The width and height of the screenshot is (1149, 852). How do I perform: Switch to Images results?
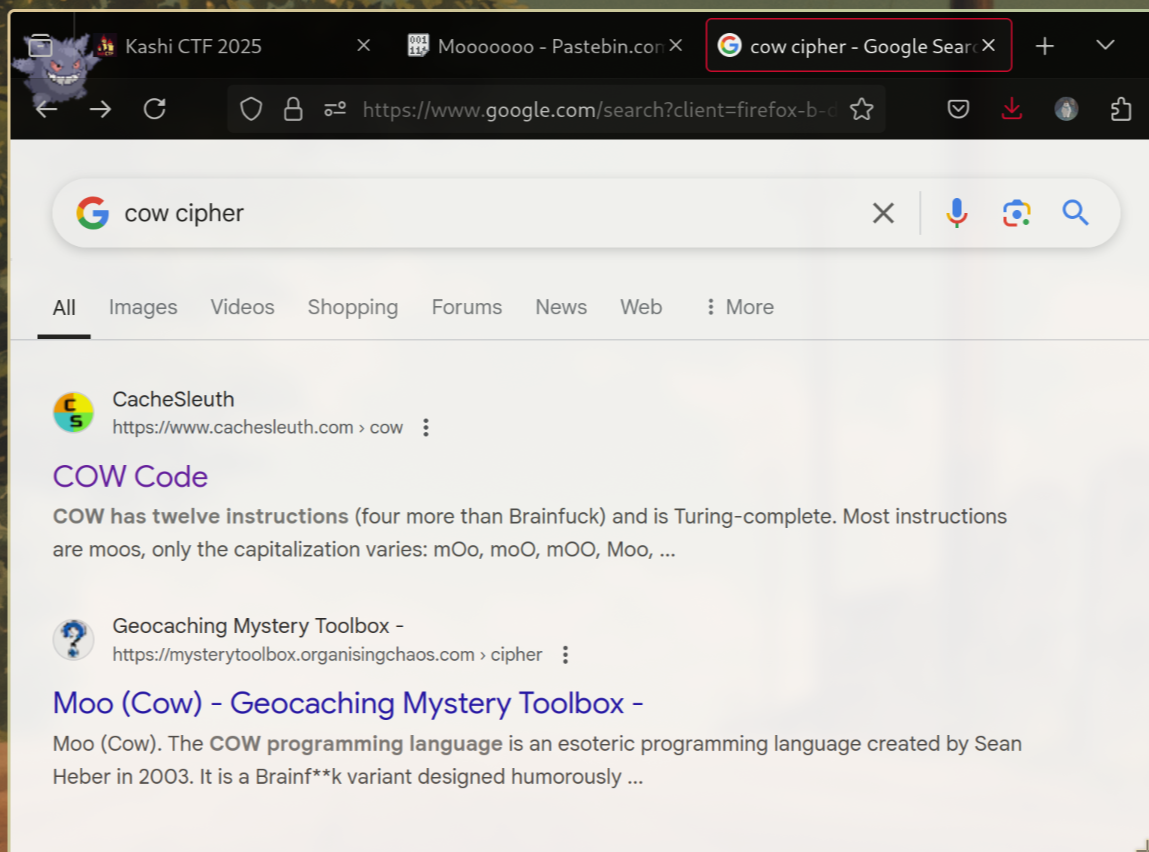coord(143,308)
